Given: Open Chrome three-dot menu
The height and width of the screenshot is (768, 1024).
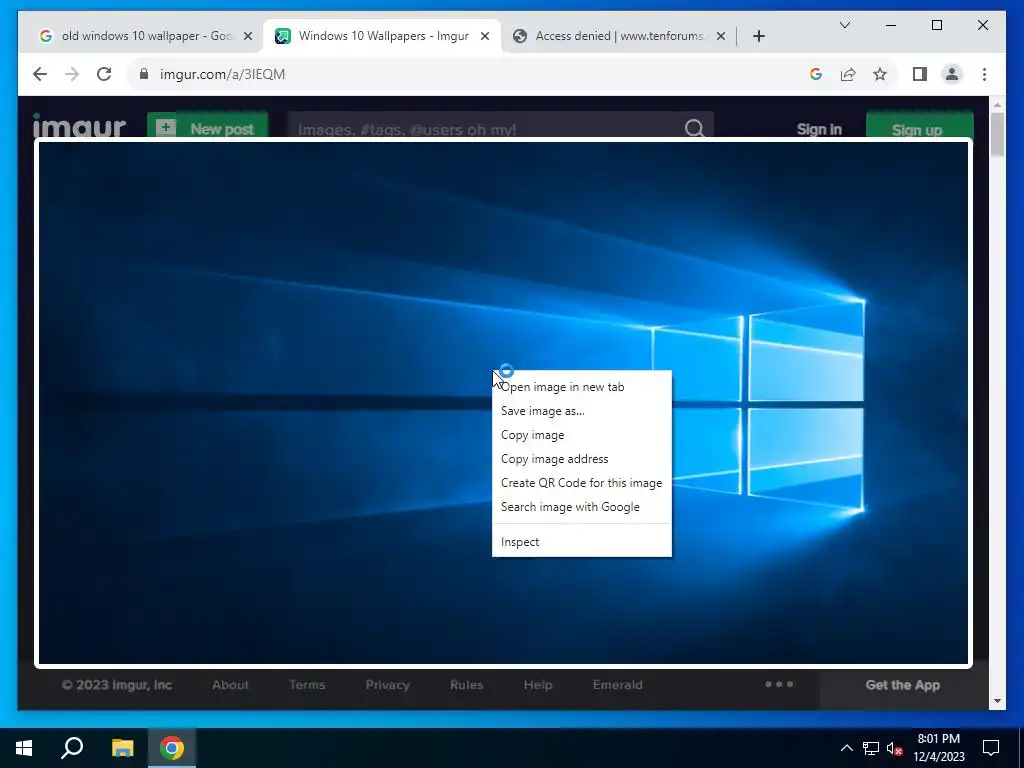Looking at the screenshot, I should click(984, 74).
